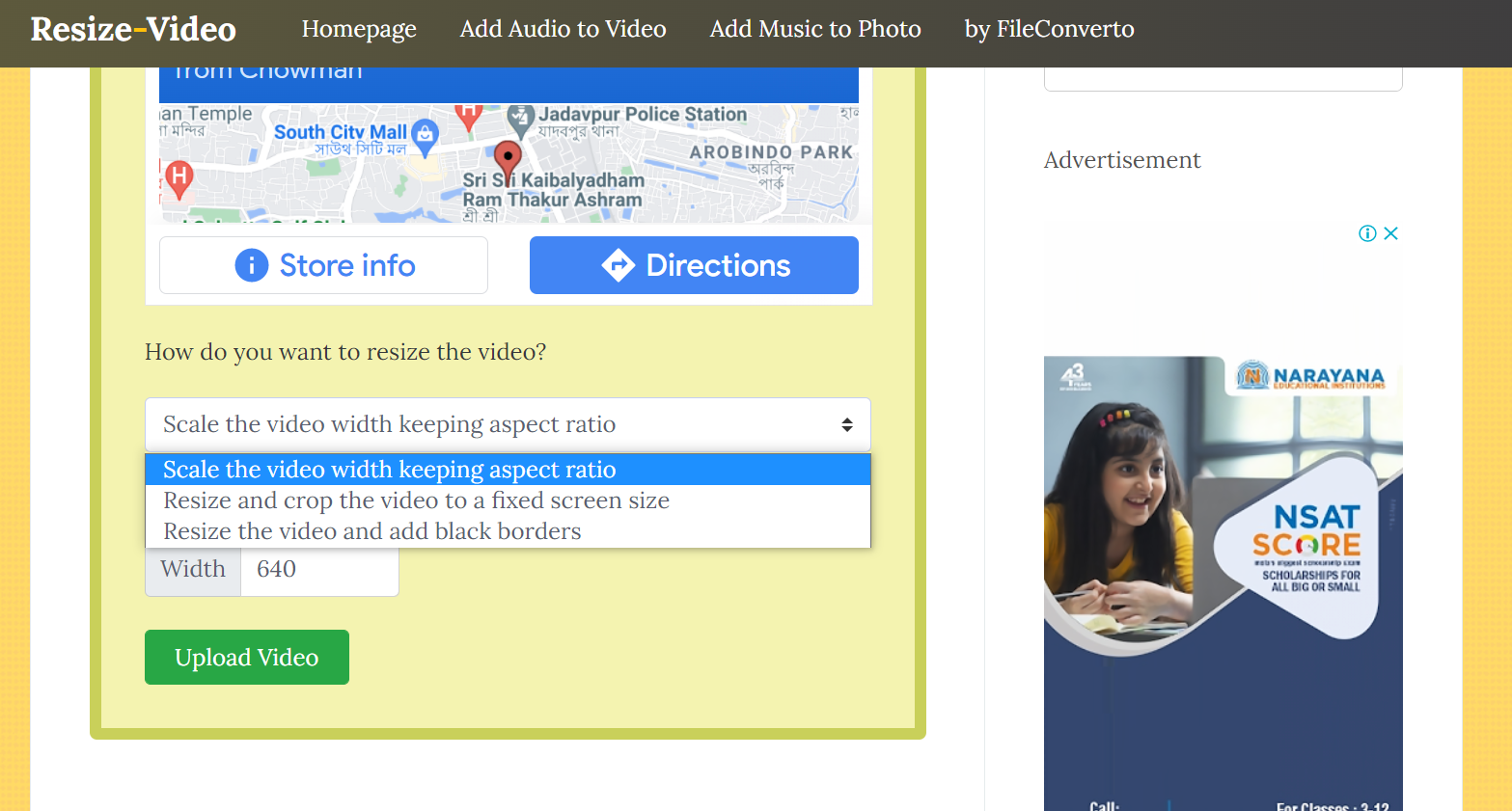Screen dimensions: 1512x811
Task: Open the Narayana NSAT Score advertisement
Action: pos(1223,583)
